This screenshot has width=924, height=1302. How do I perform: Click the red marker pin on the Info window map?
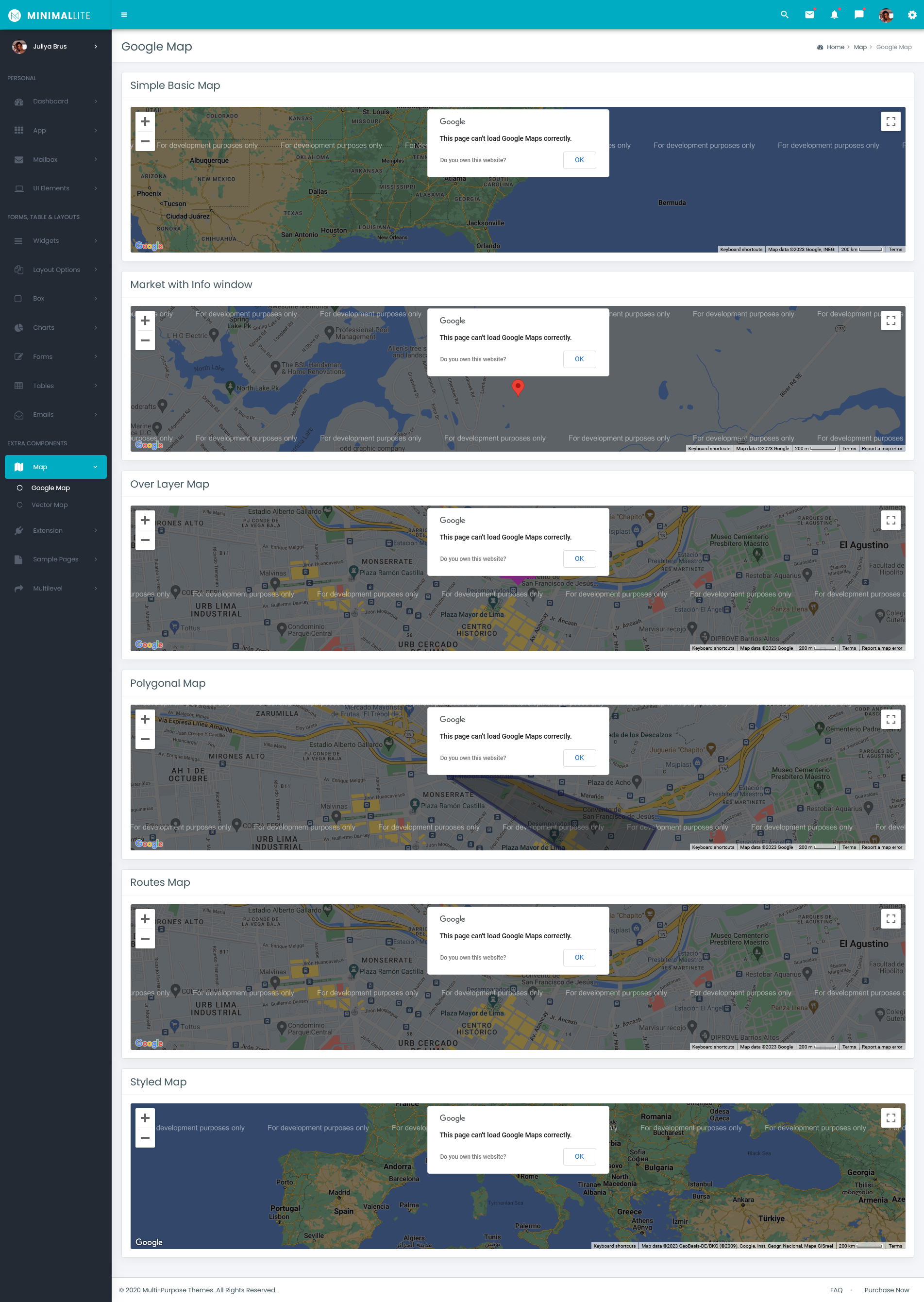[x=518, y=387]
